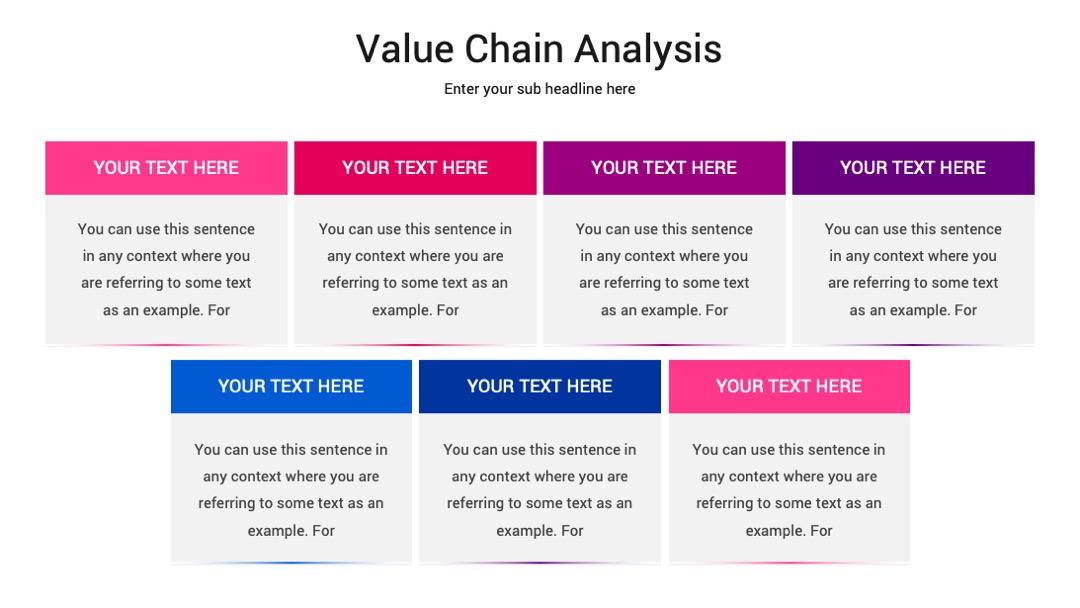Select the blue gradient underline of the blue card

[x=291, y=563]
